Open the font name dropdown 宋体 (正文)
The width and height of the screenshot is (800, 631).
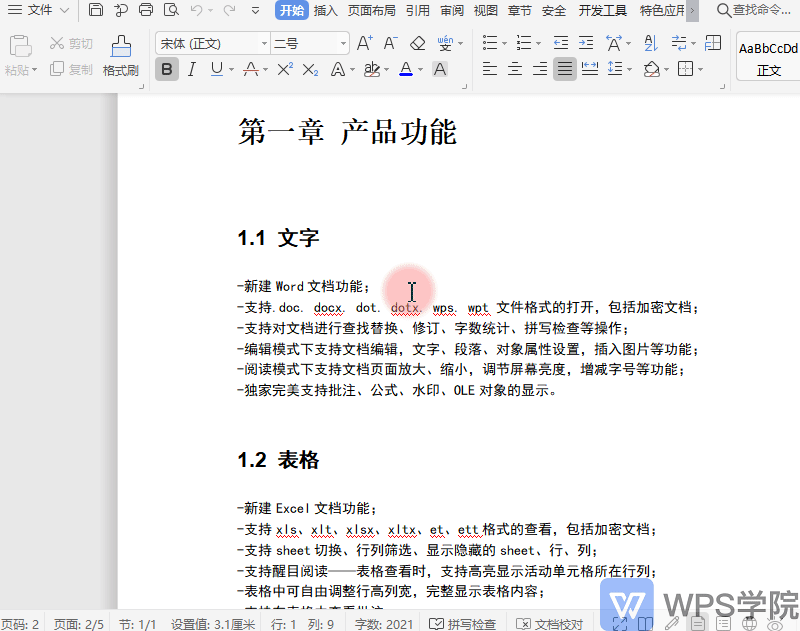[264, 44]
